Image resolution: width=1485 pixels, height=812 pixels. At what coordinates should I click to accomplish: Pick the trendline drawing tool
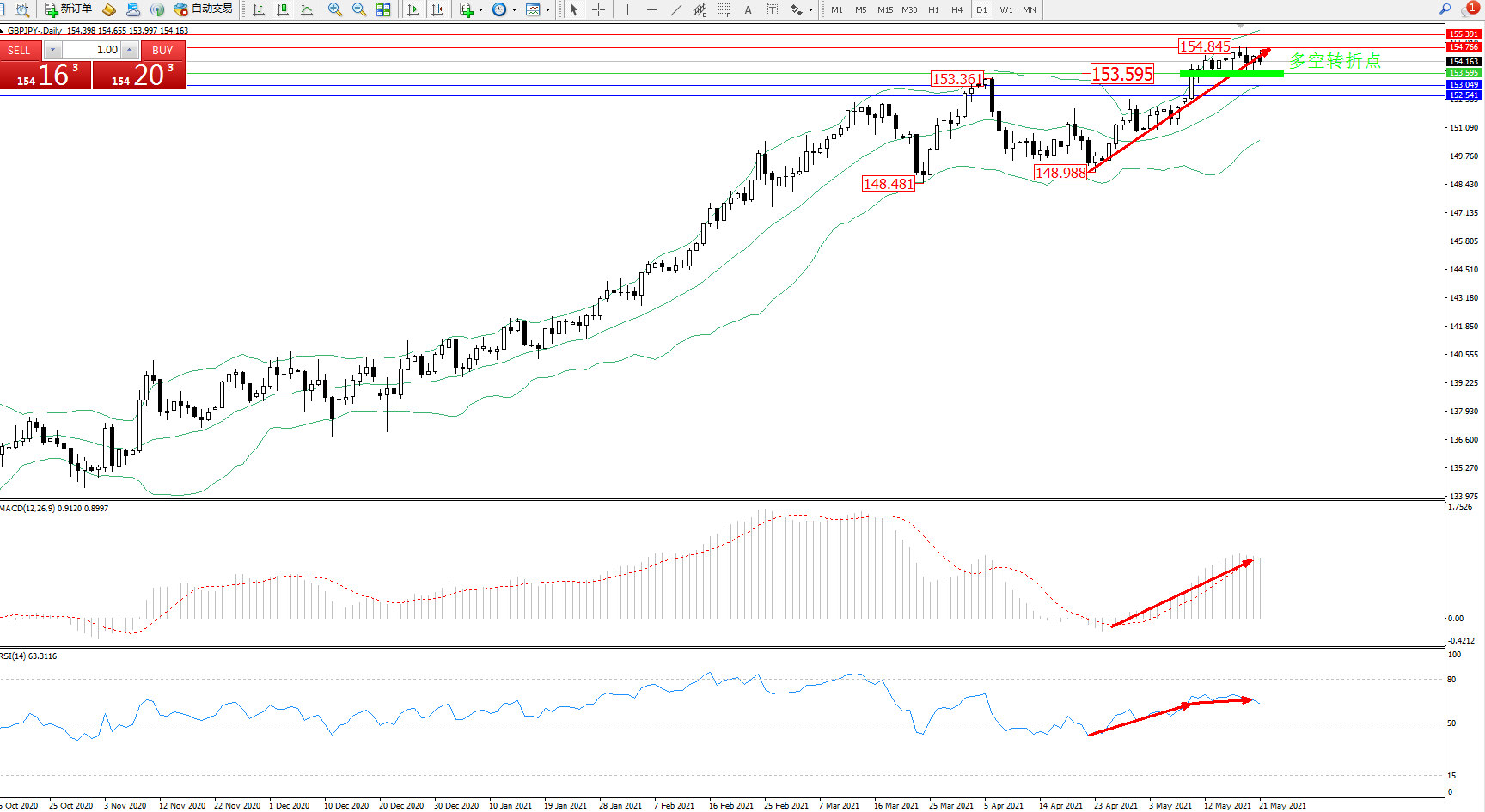pos(676,9)
